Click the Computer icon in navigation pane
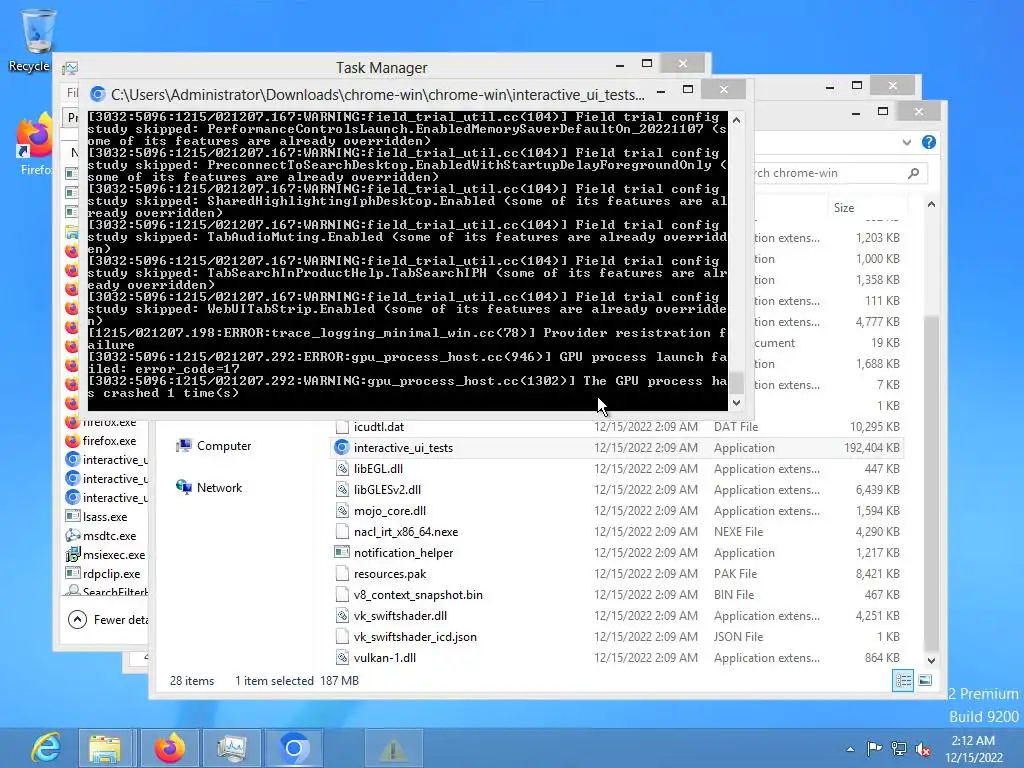Image resolution: width=1024 pixels, height=768 pixels. click(184, 445)
